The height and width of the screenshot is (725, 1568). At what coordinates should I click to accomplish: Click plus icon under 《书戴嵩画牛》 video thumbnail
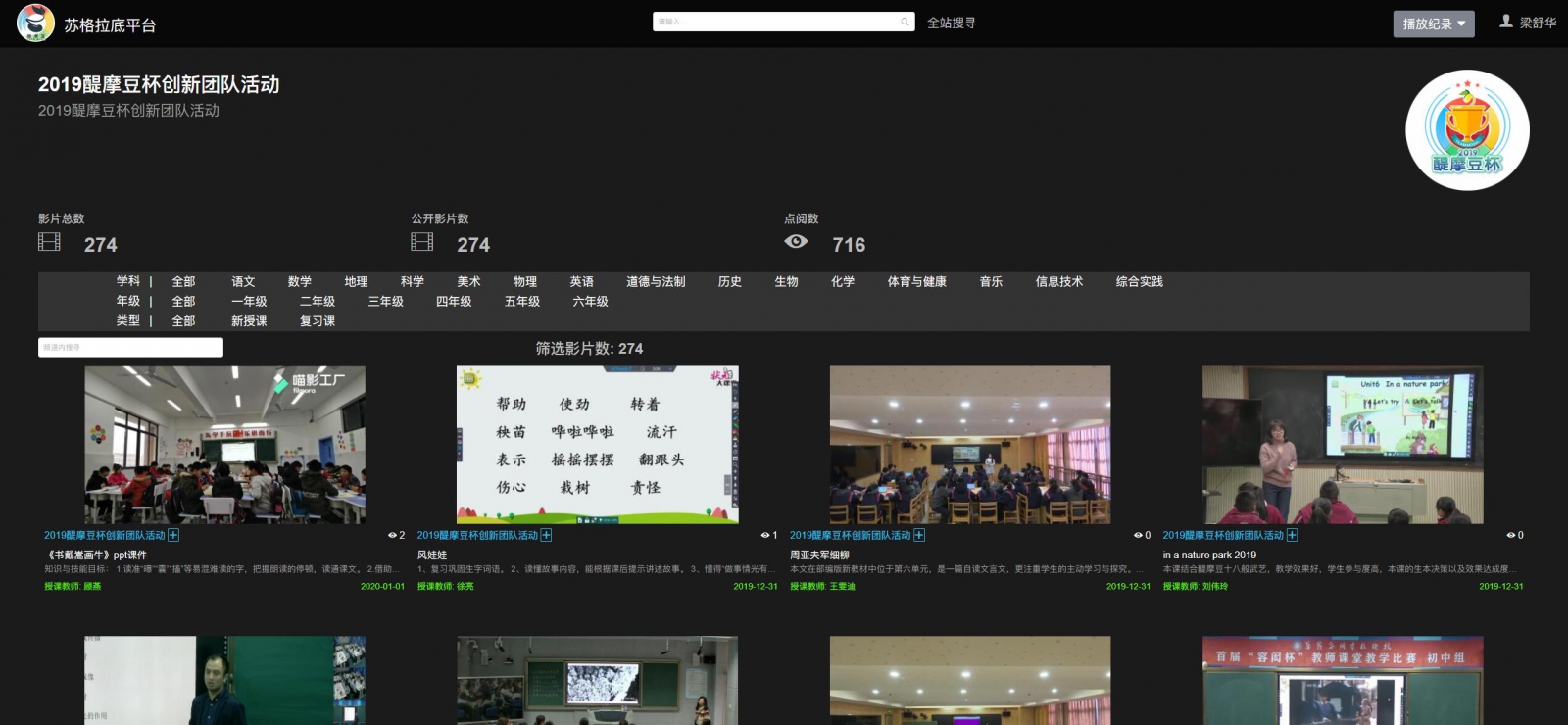173,535
